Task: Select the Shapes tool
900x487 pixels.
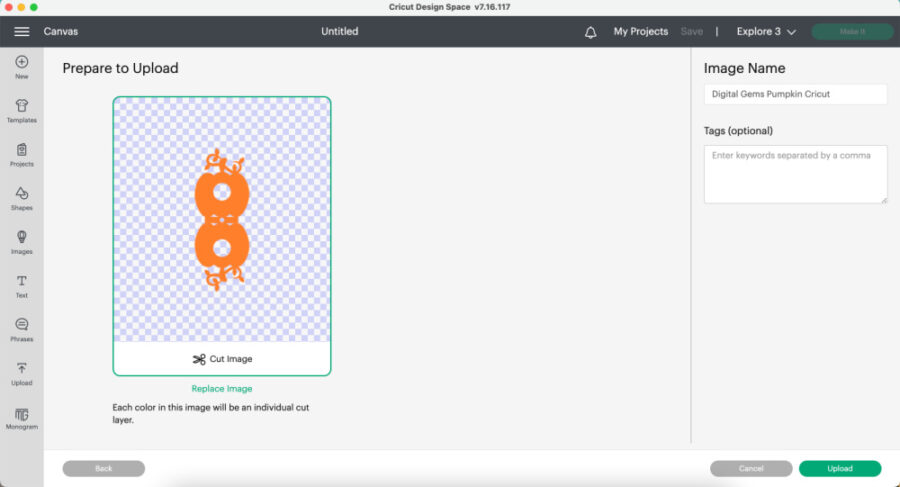Action: click(x=22, y=198)
